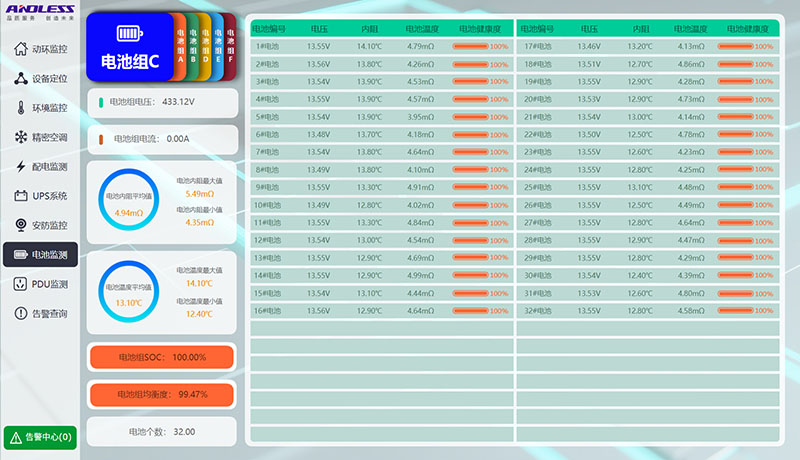The height and width of the screenshot is (460, 800).
Task: Click the PDU监测 socket icon
Action: (x=21, y=285)
